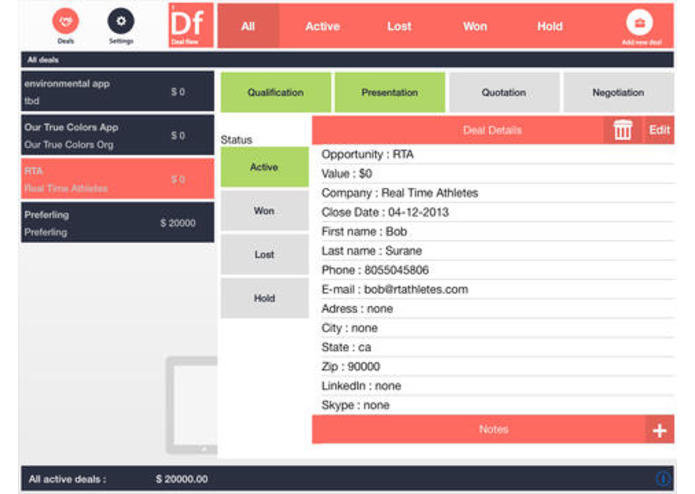Filter by Hold deals tab

[x=550, y=26]
